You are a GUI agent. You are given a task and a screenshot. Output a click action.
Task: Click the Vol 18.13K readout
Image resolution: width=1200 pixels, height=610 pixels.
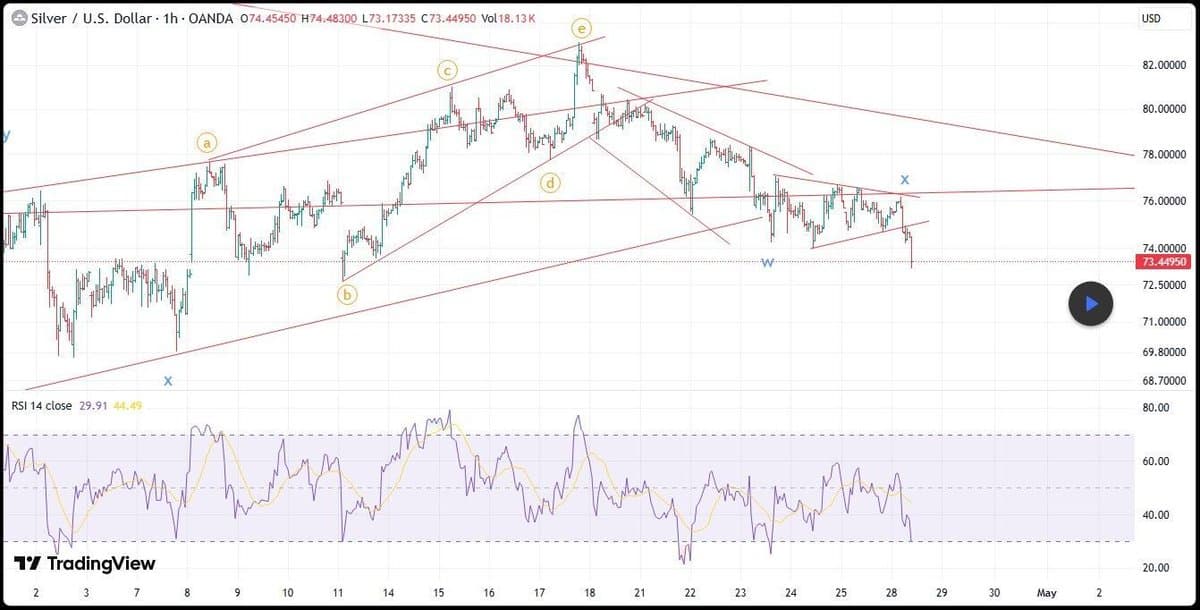508,18
